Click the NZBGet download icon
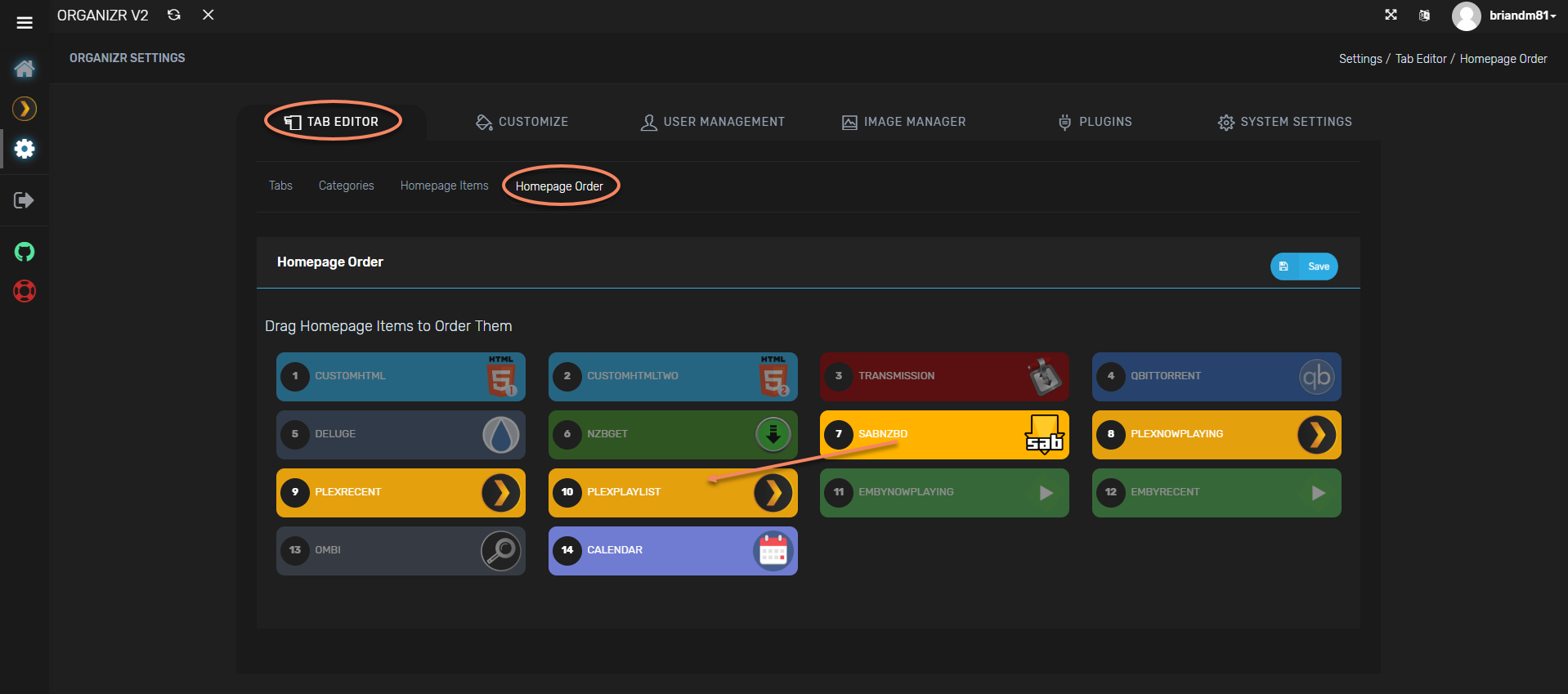 [x=773, y=435]
